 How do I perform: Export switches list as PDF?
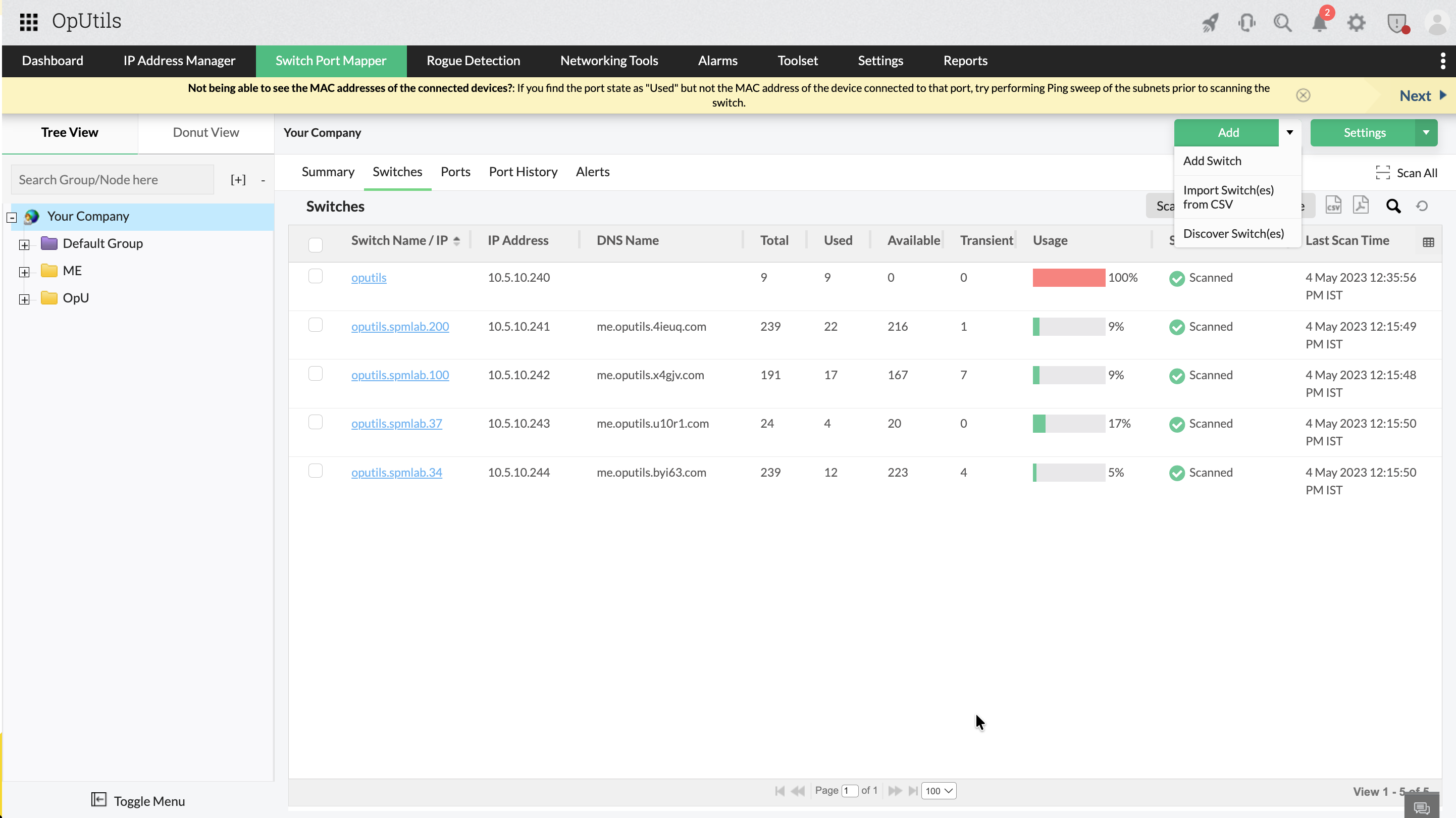tap(1361, 205)
